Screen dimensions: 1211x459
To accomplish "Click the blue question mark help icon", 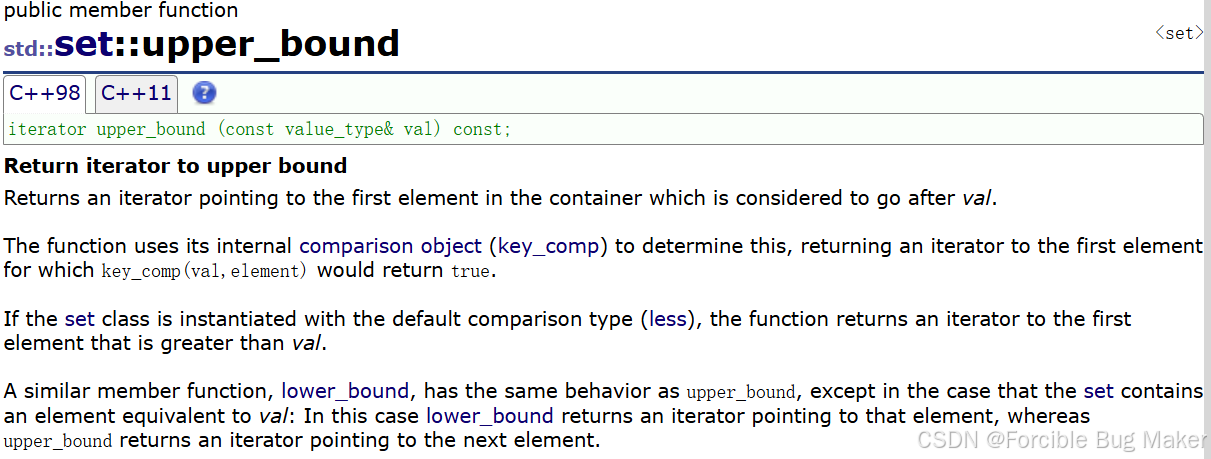I will point(204,93).
